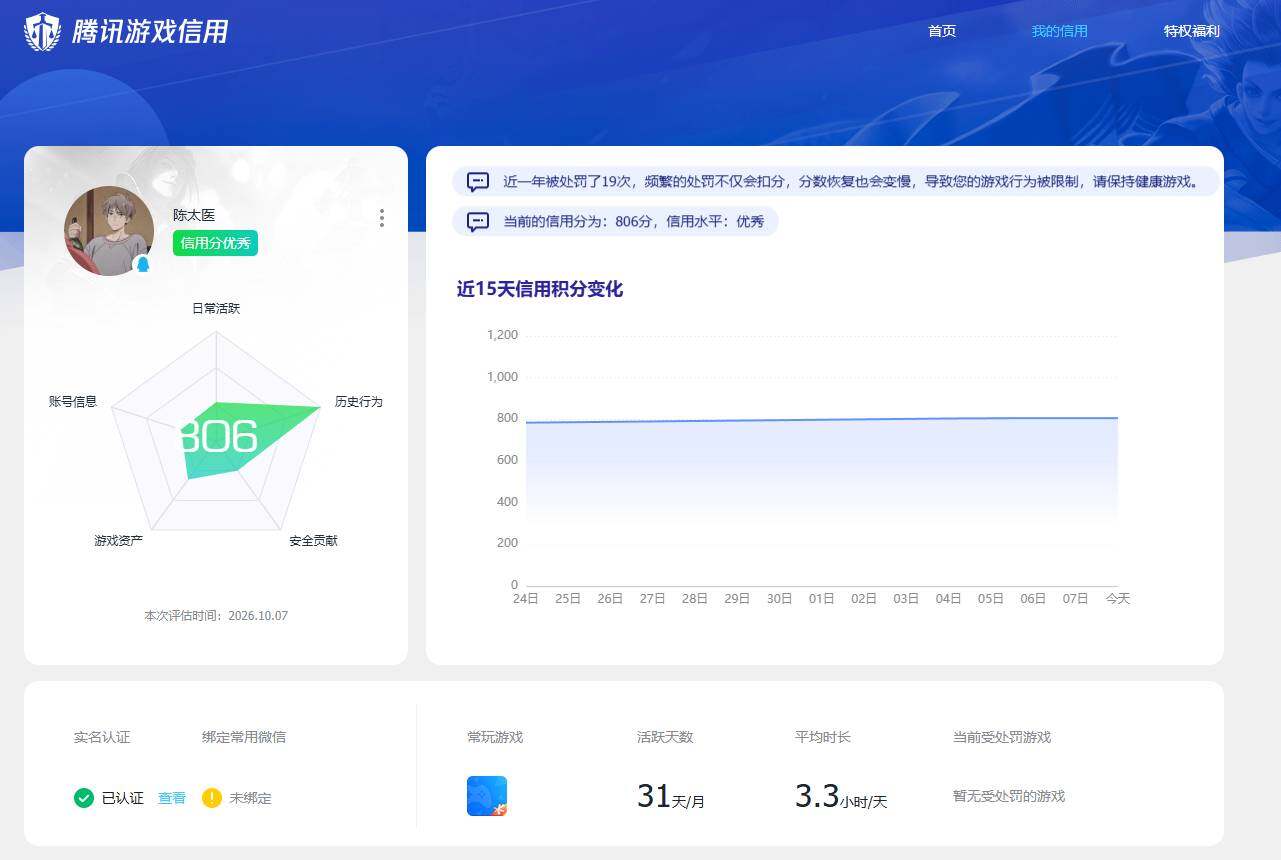This screenshot has height=860, width=1281.
Task: Click the Tencent Game Credit shield logo
Action: [42, 32]
